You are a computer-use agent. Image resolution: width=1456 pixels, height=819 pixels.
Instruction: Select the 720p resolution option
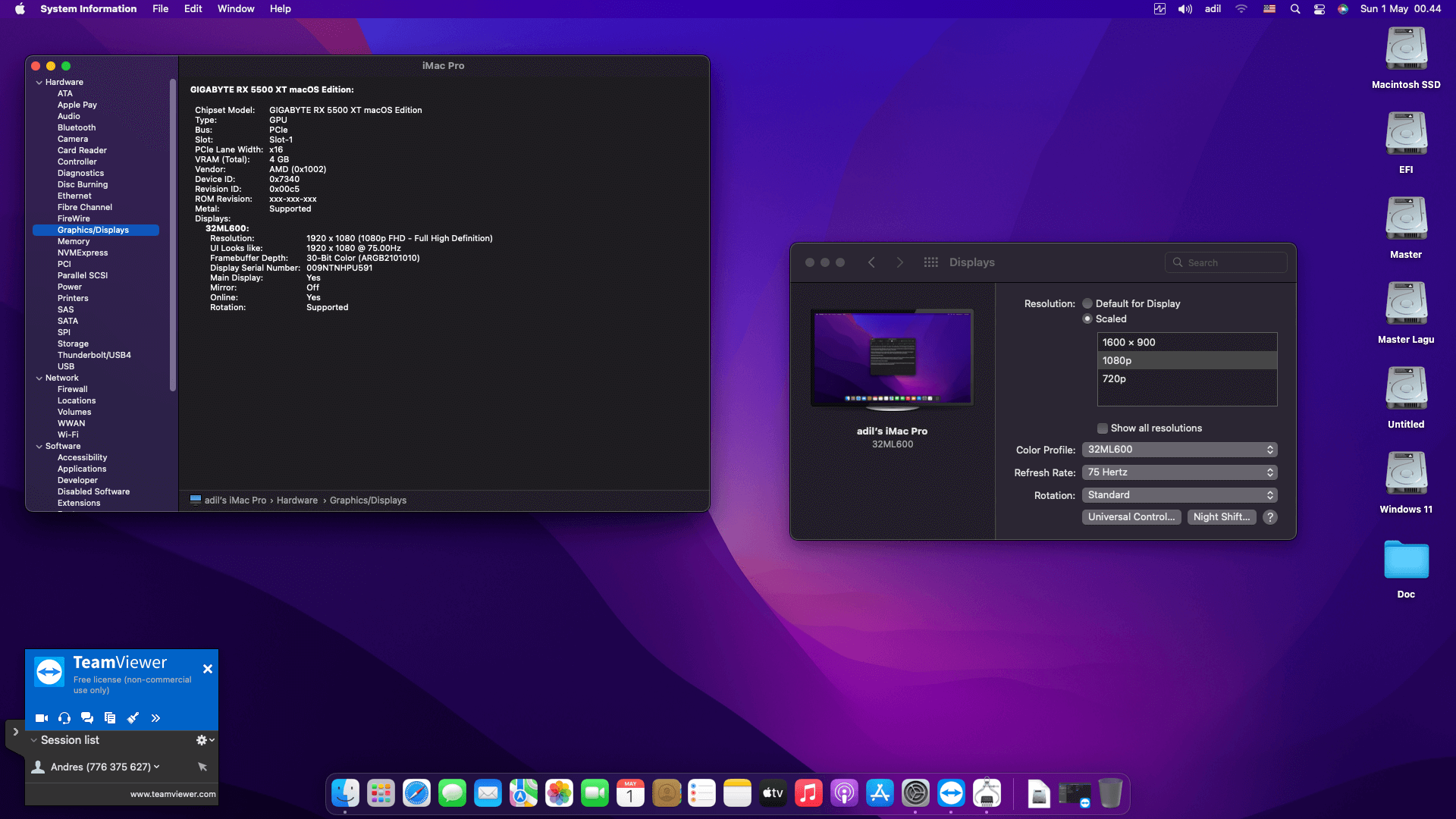pyautogui.click(x=1187, y=379)
